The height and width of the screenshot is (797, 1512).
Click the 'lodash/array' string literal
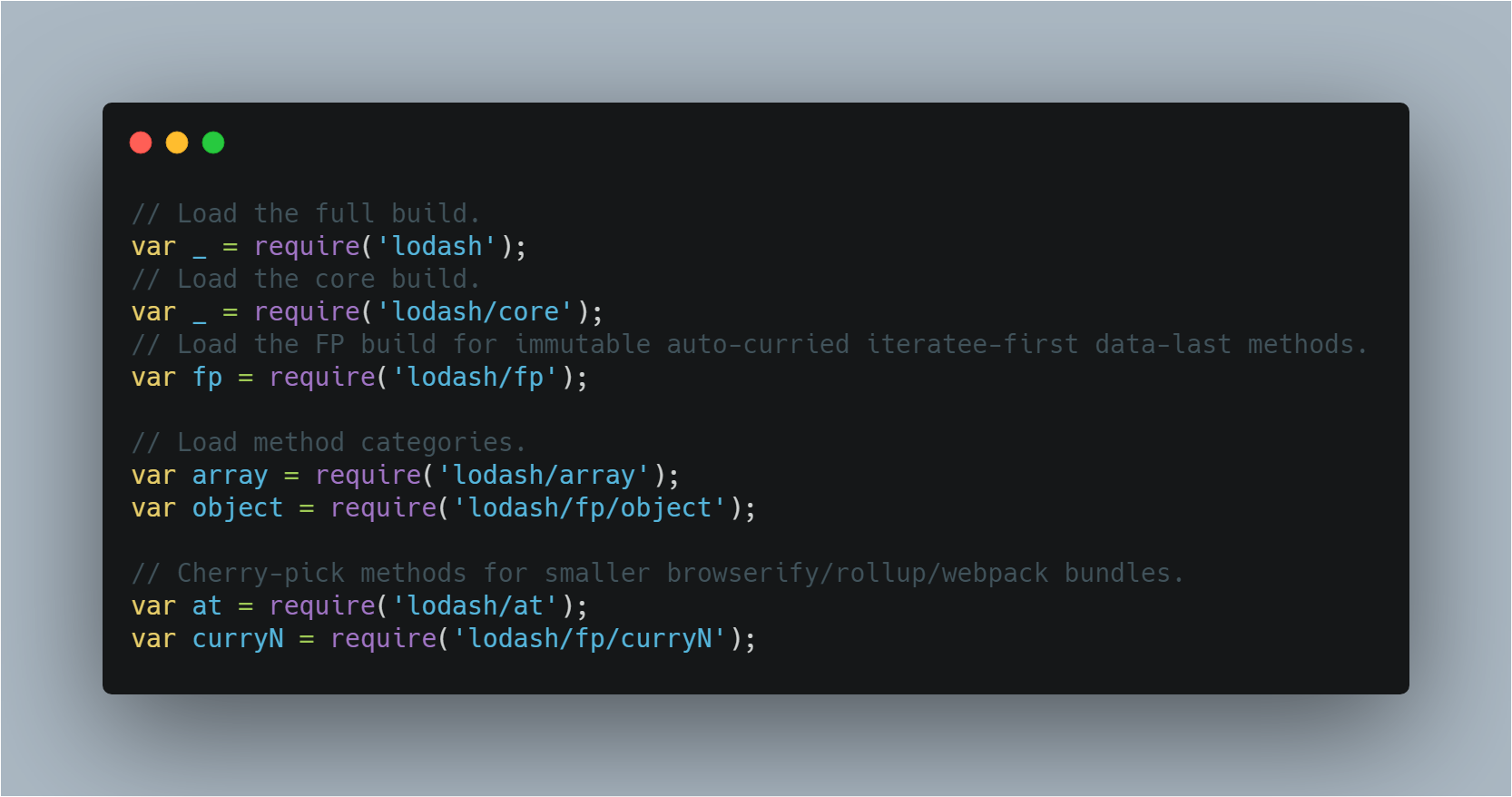544,475
